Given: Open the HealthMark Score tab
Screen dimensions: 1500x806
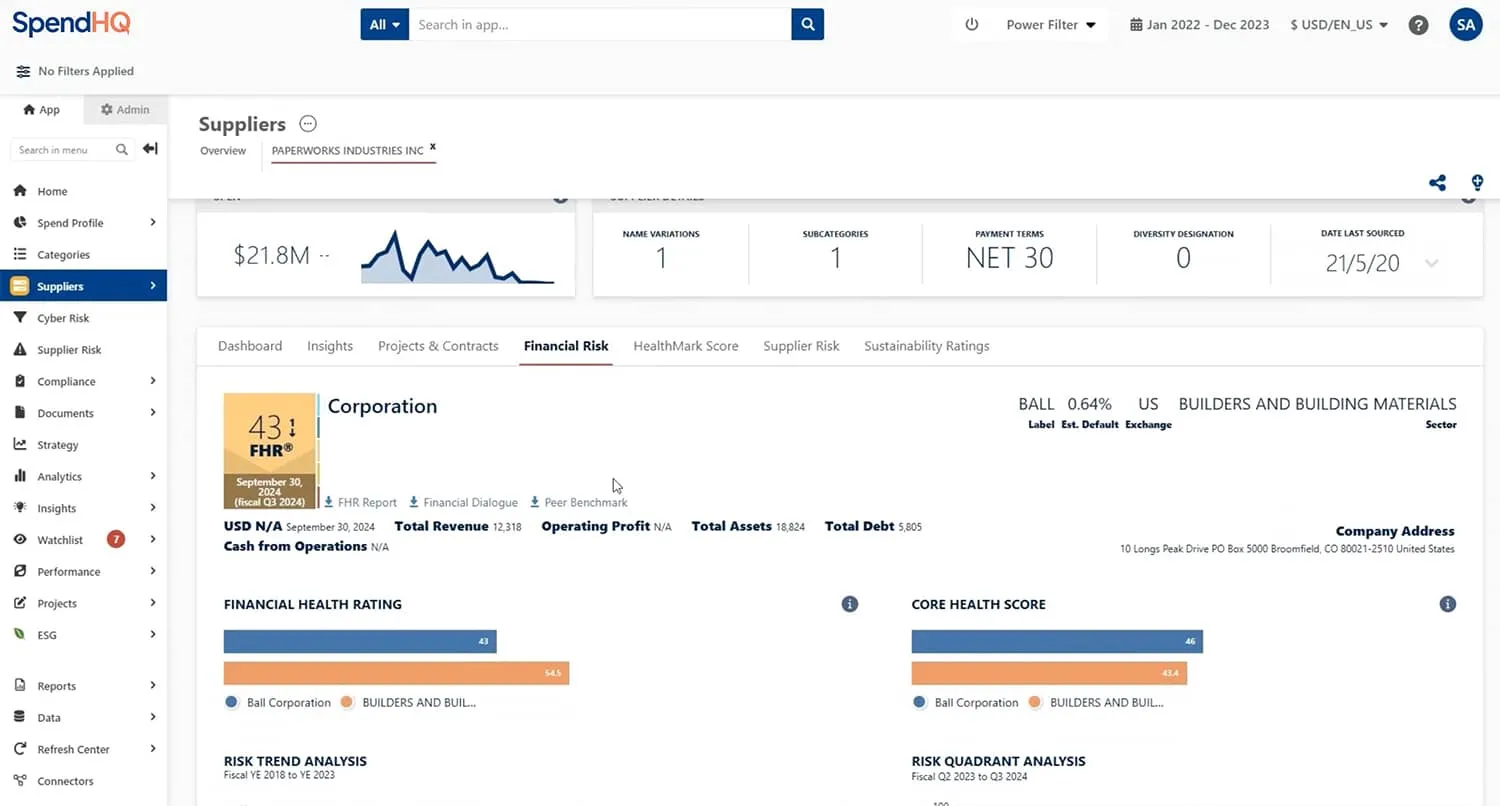Looking at the screenshot, I should [x=686, y=346].
